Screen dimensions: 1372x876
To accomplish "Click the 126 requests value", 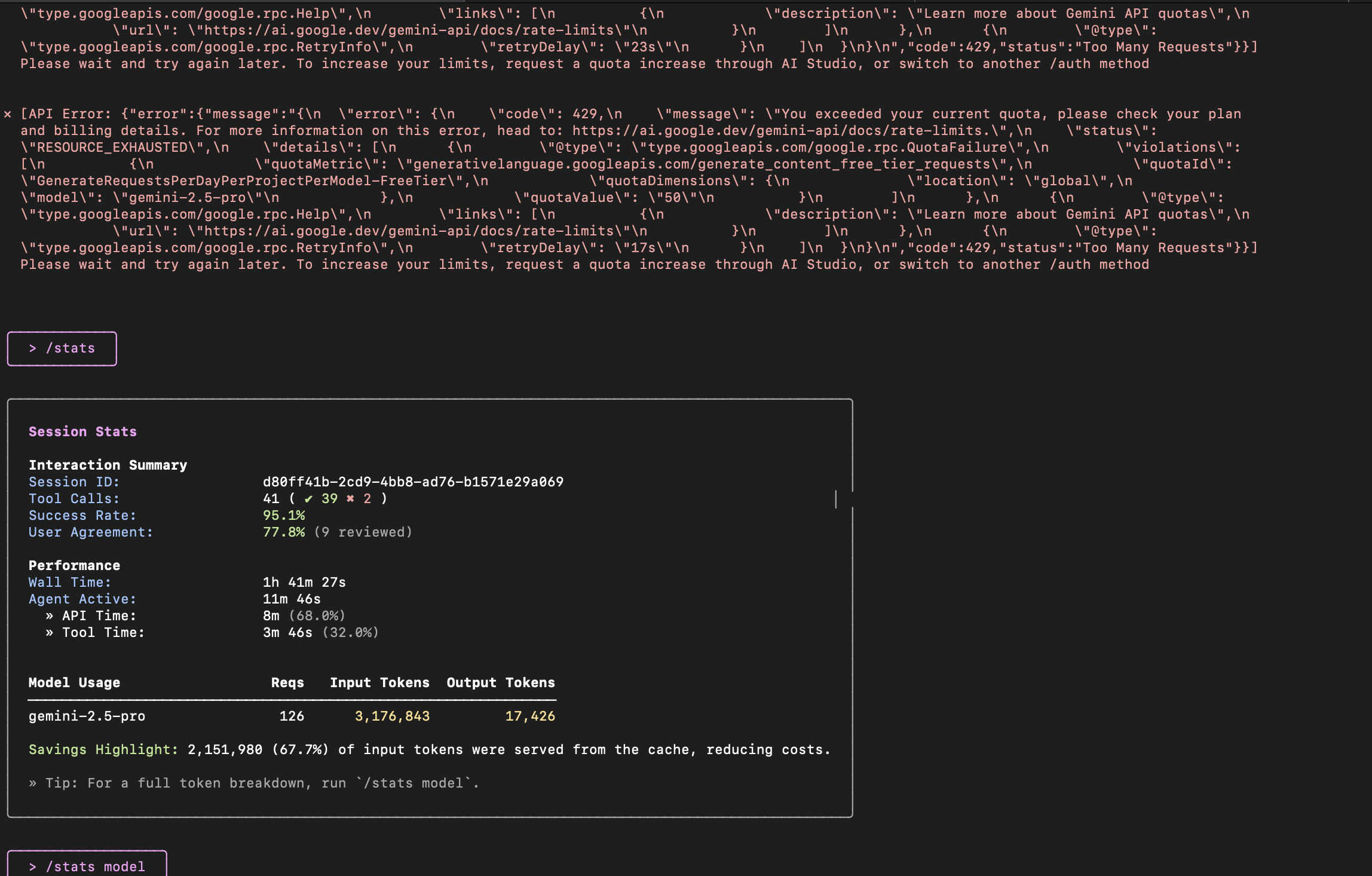I will 292,716.
